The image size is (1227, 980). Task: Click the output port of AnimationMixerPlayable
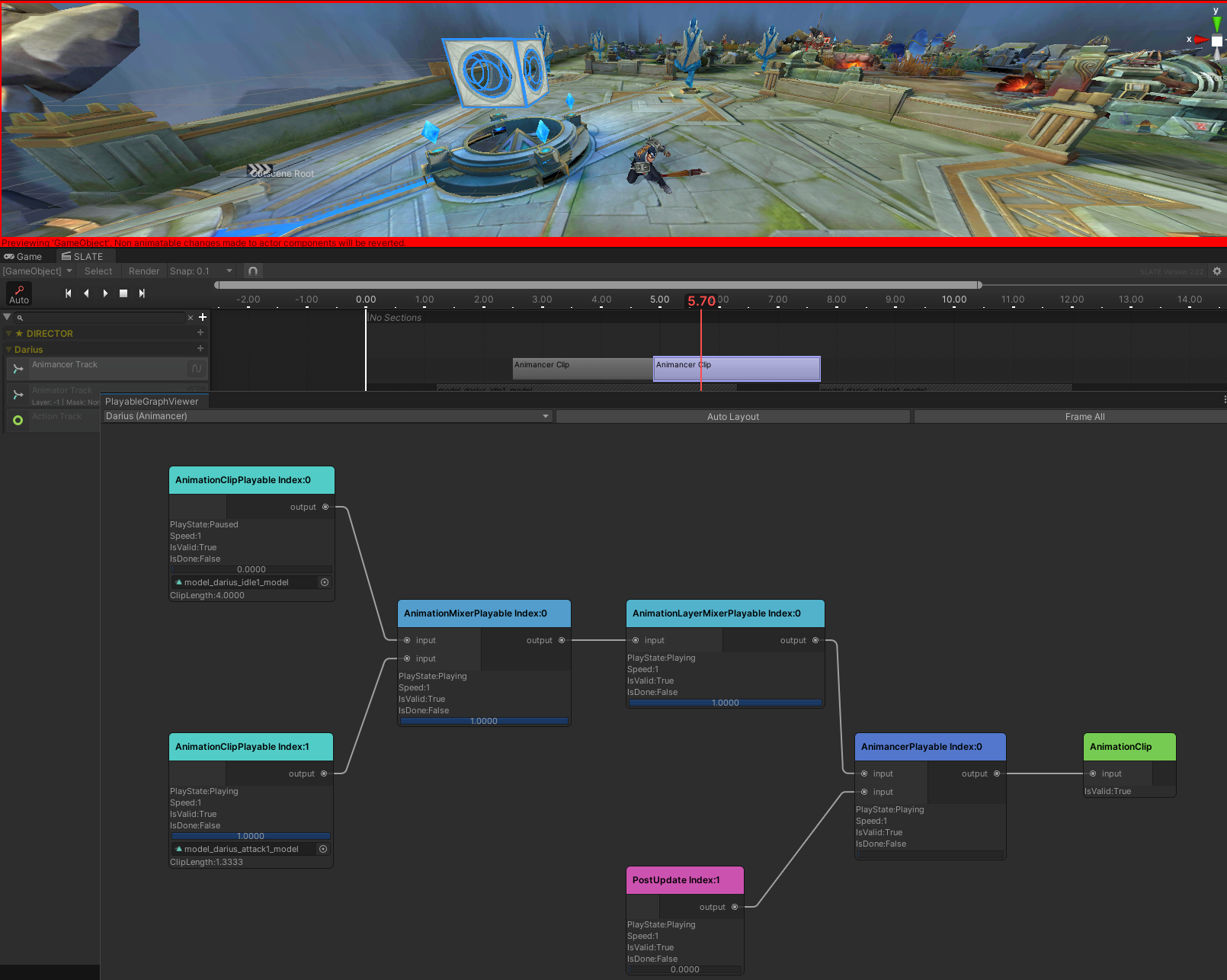pyautogui.click(x=562, y=640)
